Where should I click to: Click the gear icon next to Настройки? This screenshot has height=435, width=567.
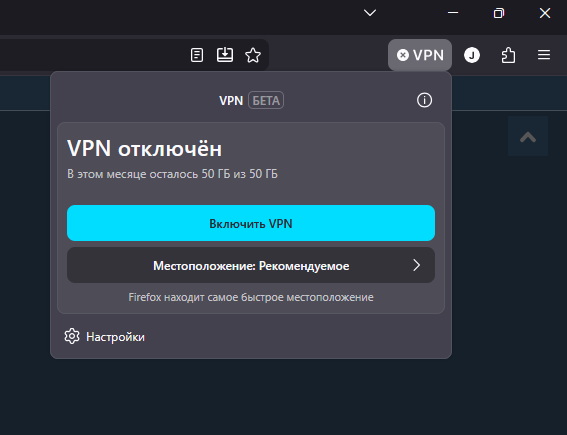pyautogui.click(x=72, y=336)
